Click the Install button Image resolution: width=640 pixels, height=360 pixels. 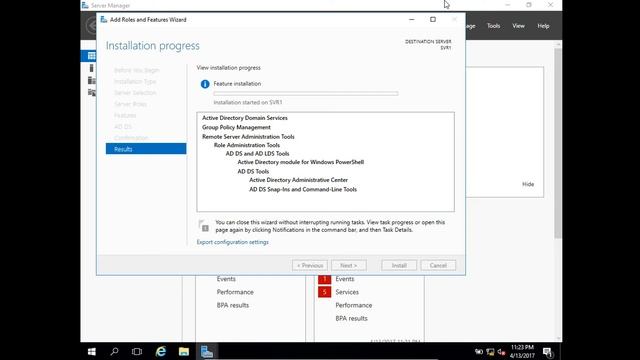pyautogui.click(x=399, y=266)
